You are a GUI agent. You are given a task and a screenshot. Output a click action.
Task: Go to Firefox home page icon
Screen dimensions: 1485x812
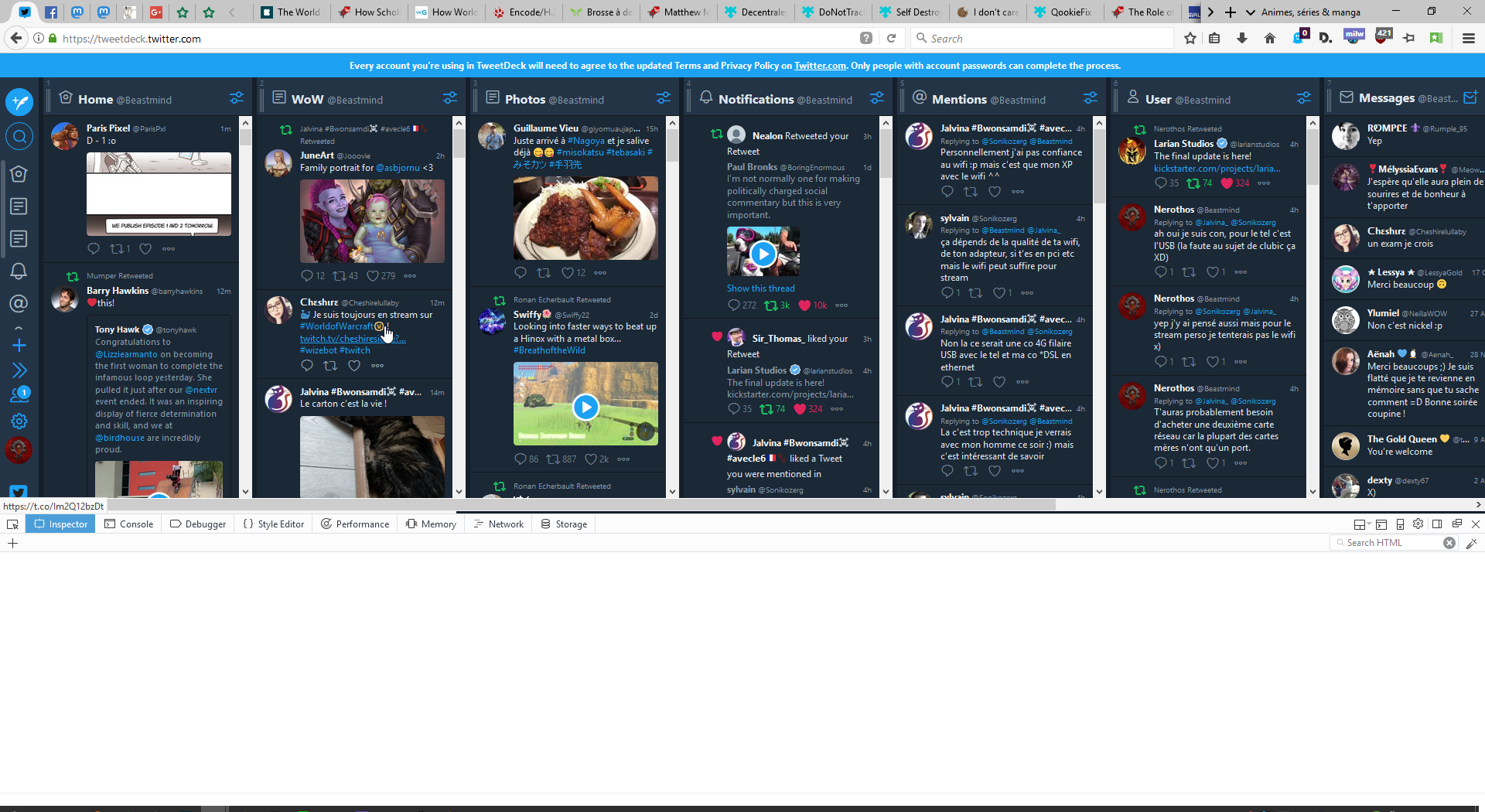pyautogui.click(x=1270, y=38)
